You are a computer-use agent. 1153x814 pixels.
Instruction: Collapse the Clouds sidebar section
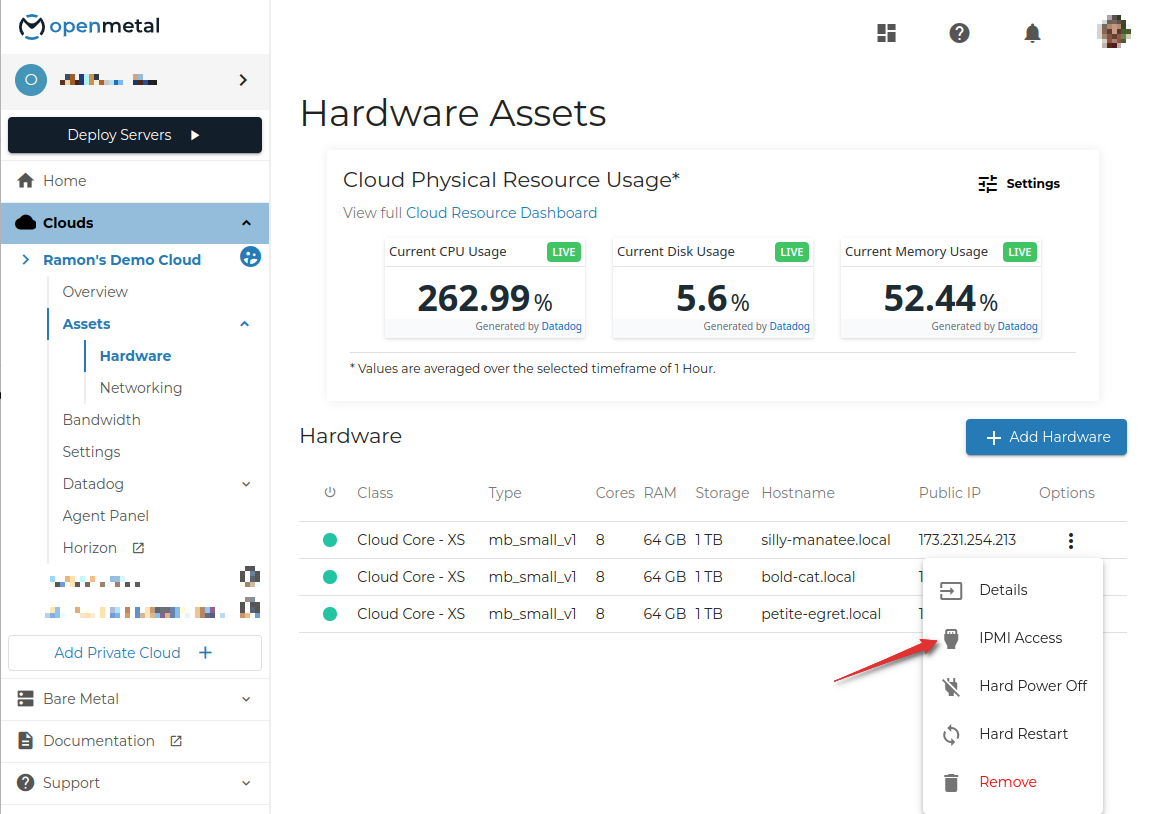tap(246, 223)
